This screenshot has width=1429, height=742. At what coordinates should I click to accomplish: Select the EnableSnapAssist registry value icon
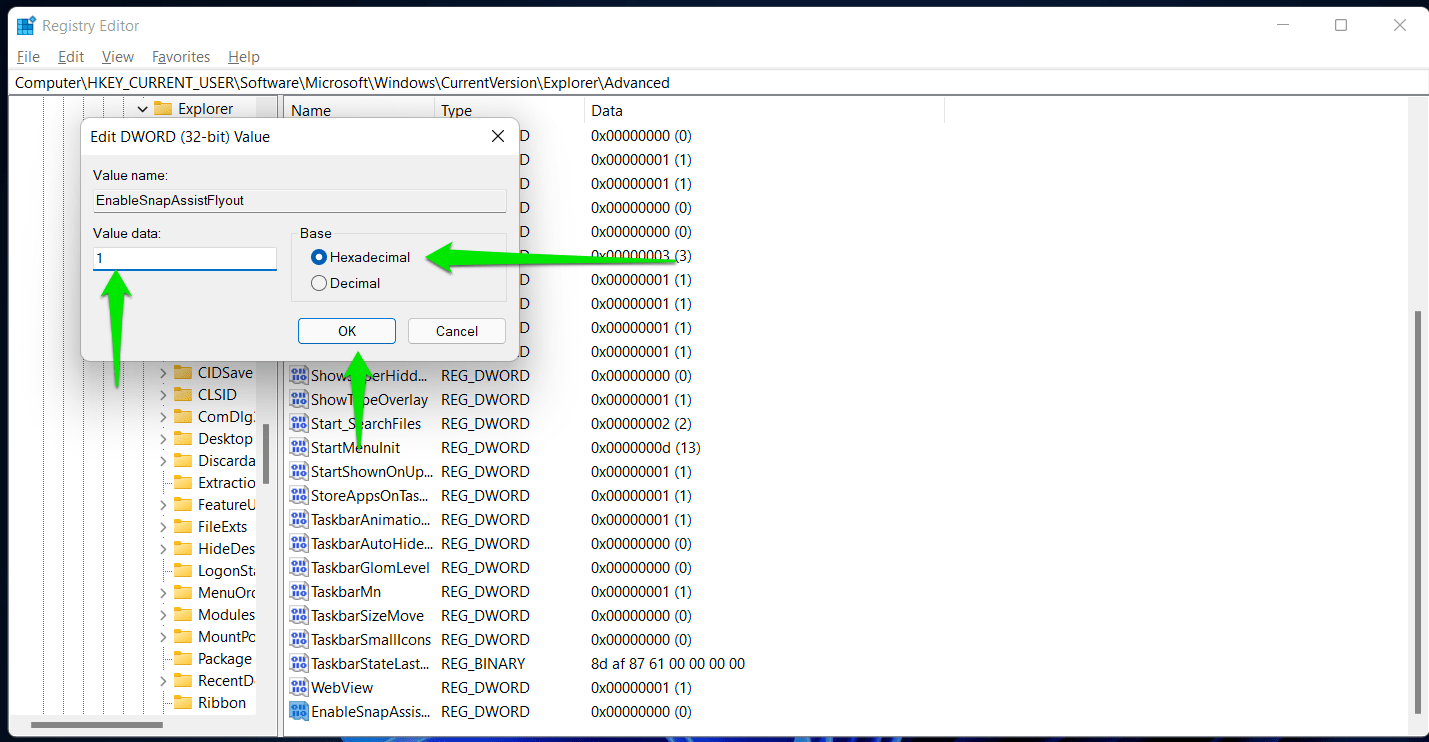point(299,712)
